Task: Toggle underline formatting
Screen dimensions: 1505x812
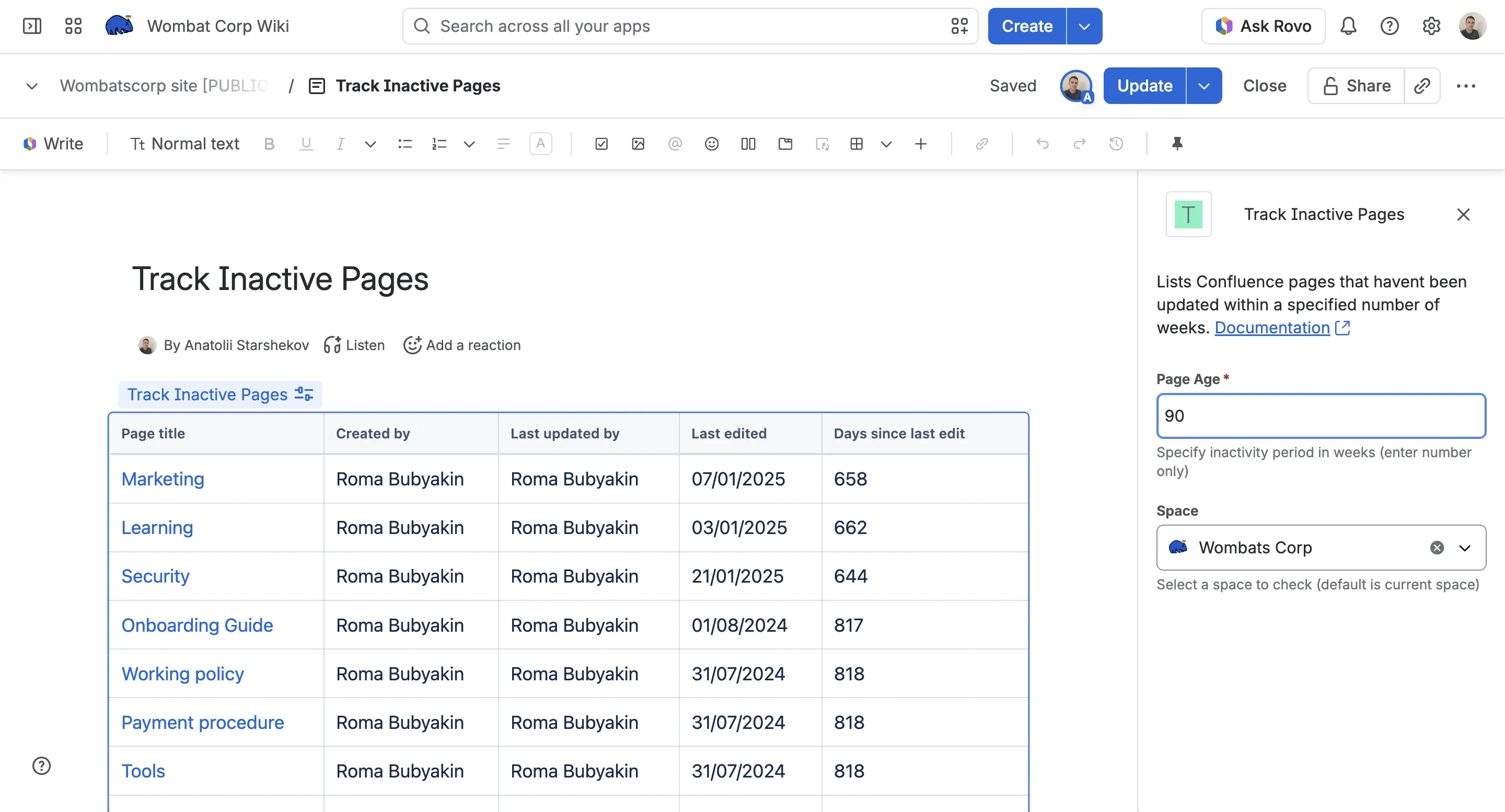Action: pos(306,144)
